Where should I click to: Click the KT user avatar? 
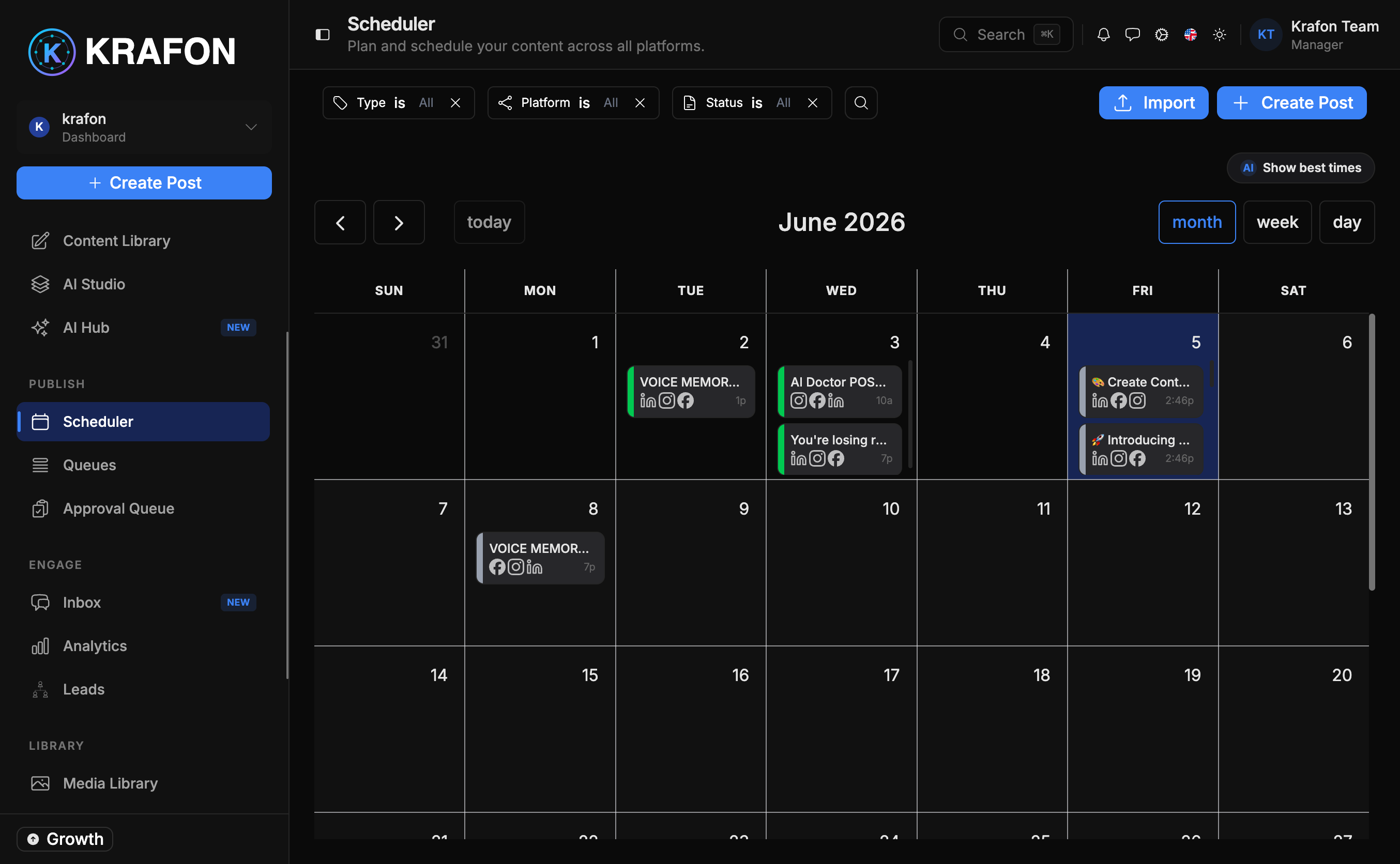[x=1266, y=34]
